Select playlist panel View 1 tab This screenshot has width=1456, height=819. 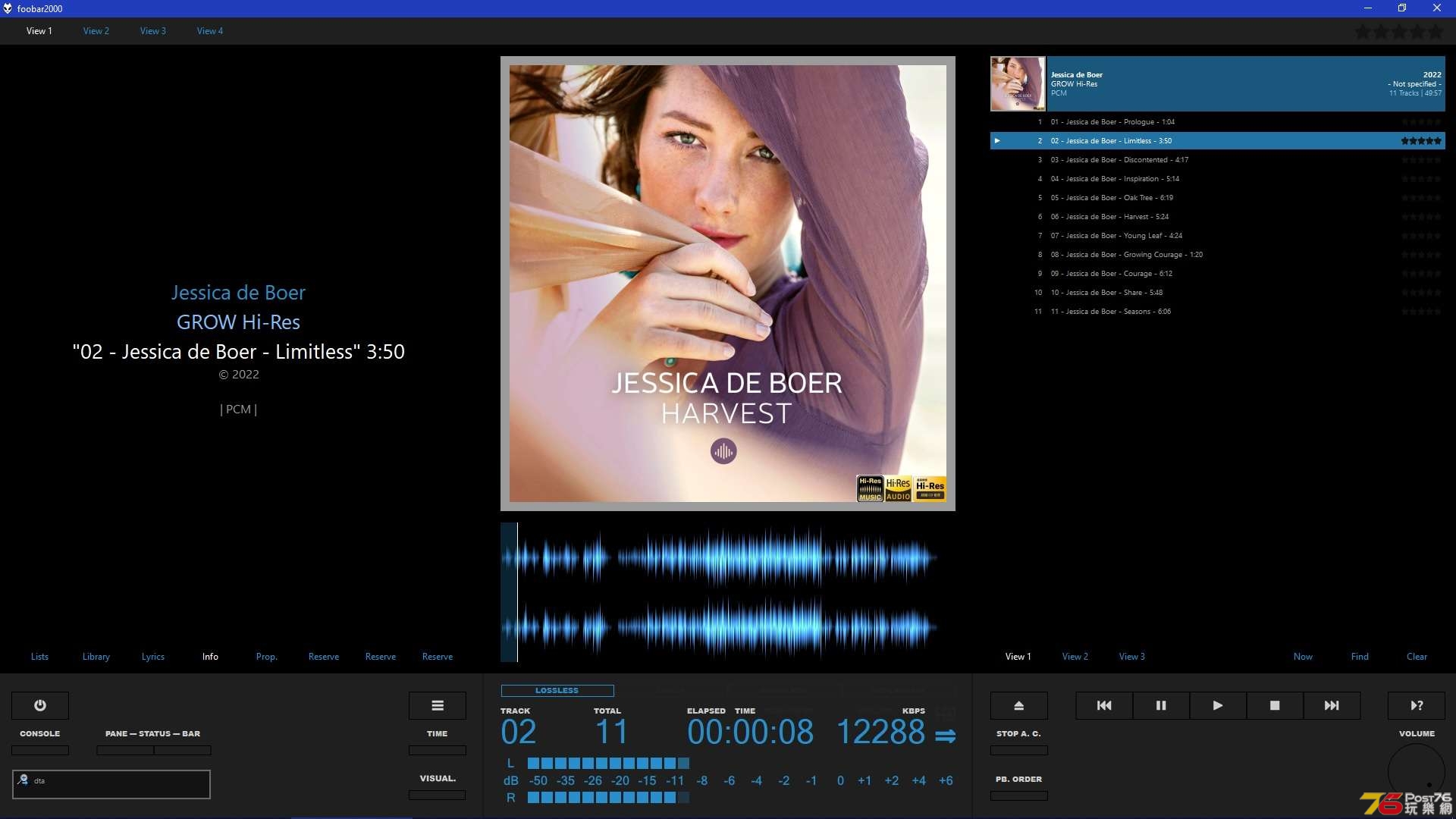(1018, 657)
